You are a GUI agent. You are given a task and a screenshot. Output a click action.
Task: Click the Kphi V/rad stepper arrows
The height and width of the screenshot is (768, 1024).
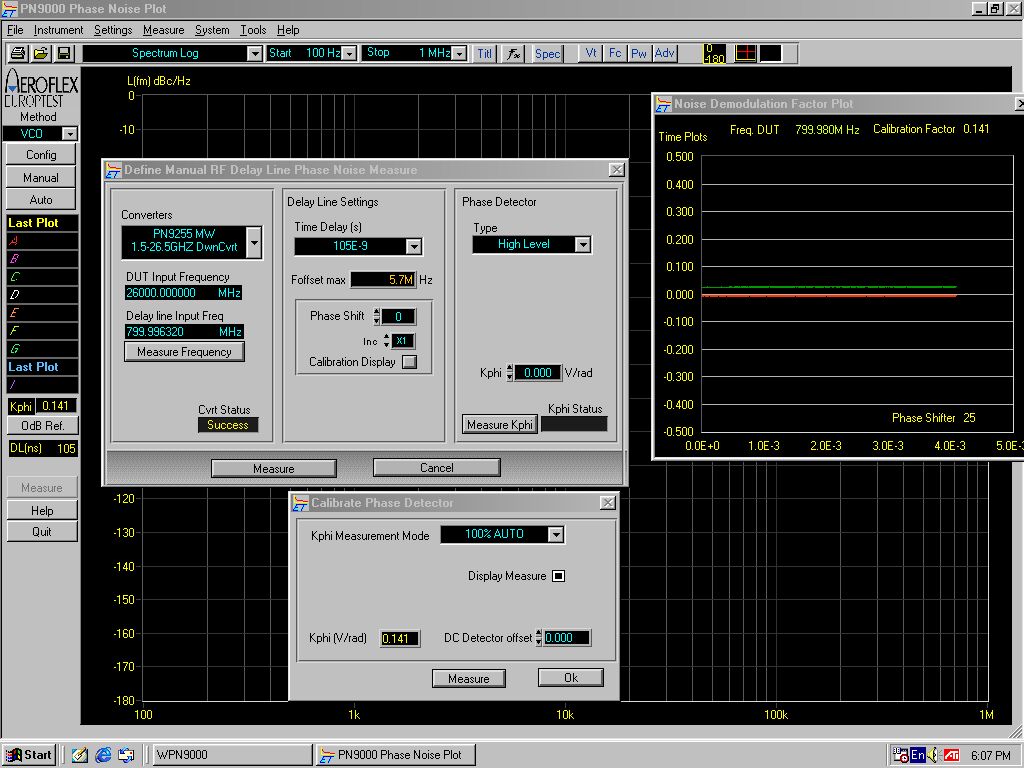[509, 373]
